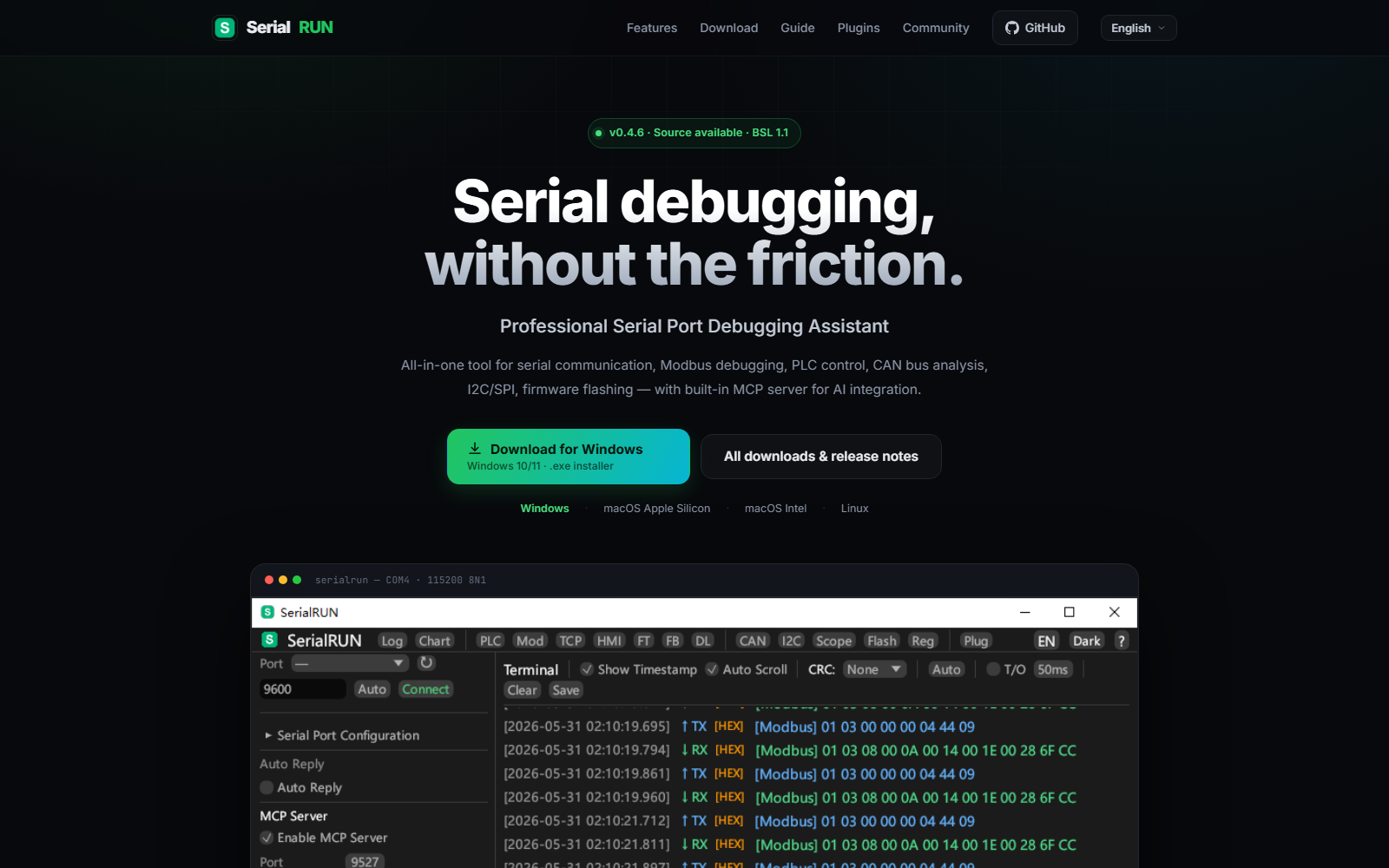Open the Guide nav item
Image resolution: width=1389 pixels, height=868 pixels.
tap(798, 28)
